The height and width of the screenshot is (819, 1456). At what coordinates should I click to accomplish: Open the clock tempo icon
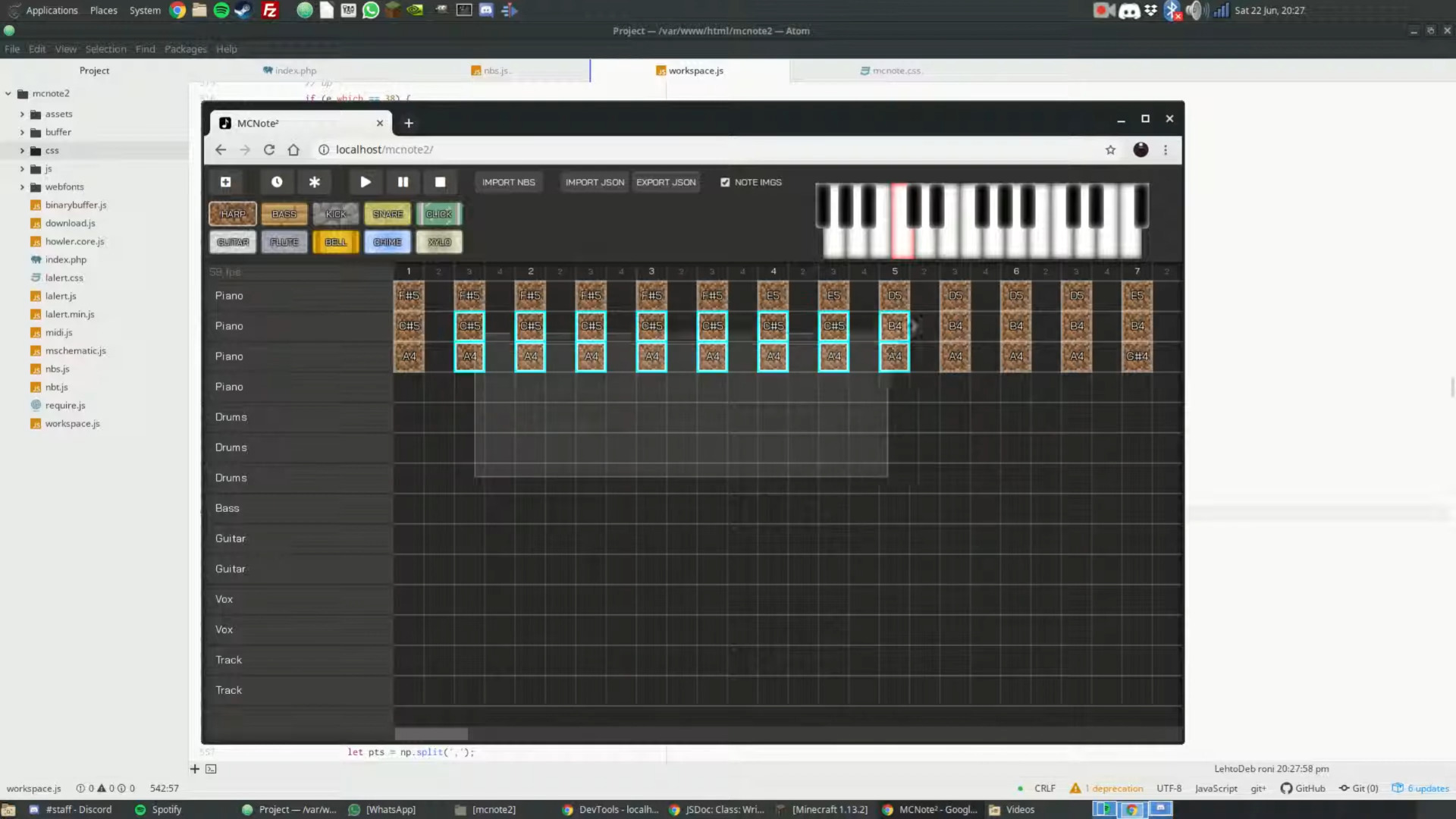click(277, 182)
